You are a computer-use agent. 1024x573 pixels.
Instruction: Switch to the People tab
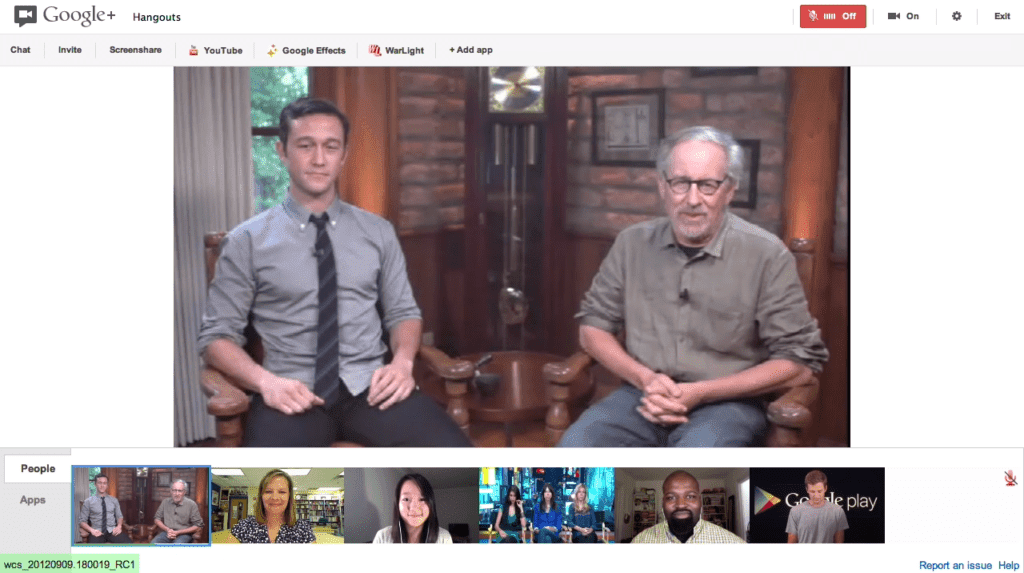point(38,468)
